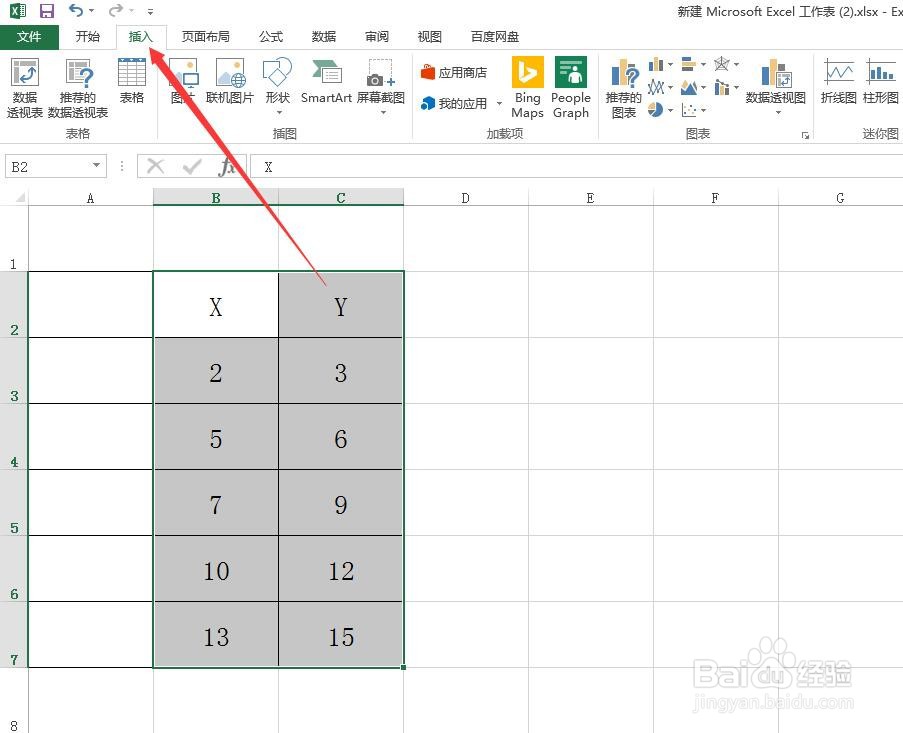Click the Select All corner triangle
This screenshot has height=733, width=903.
pos(19,198)
